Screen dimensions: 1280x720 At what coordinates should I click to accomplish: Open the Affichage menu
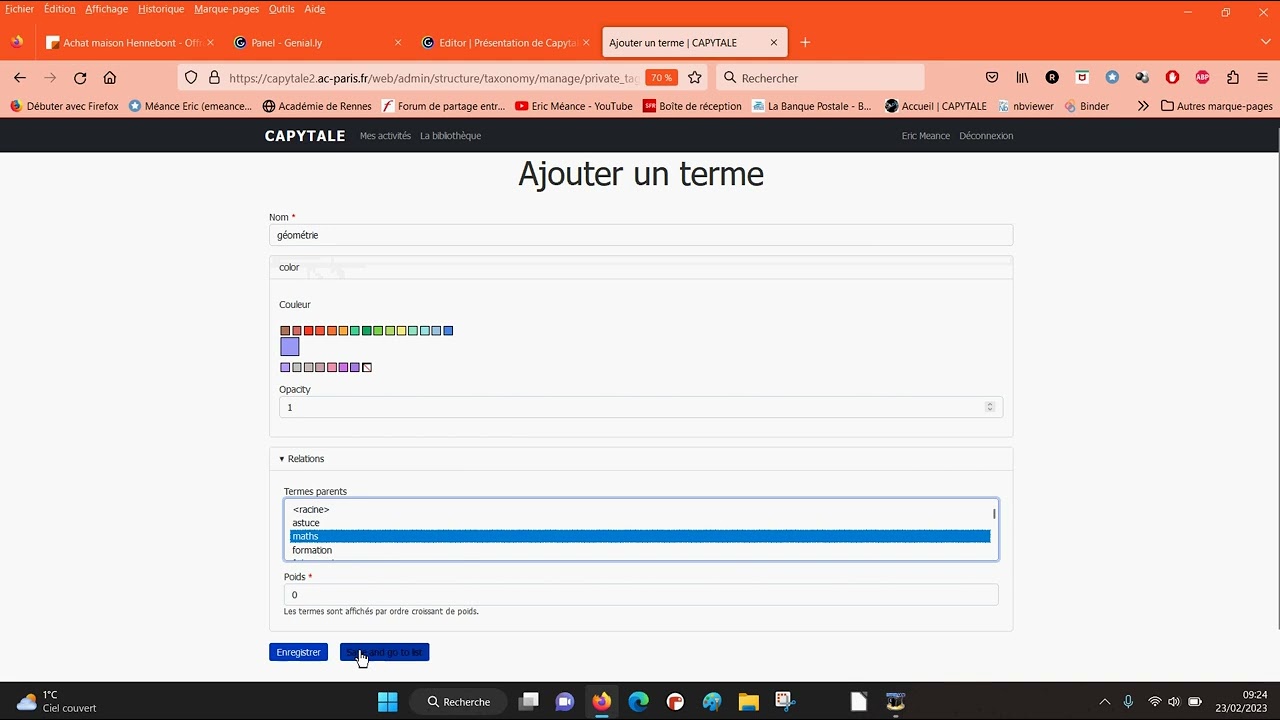point(106,9)
